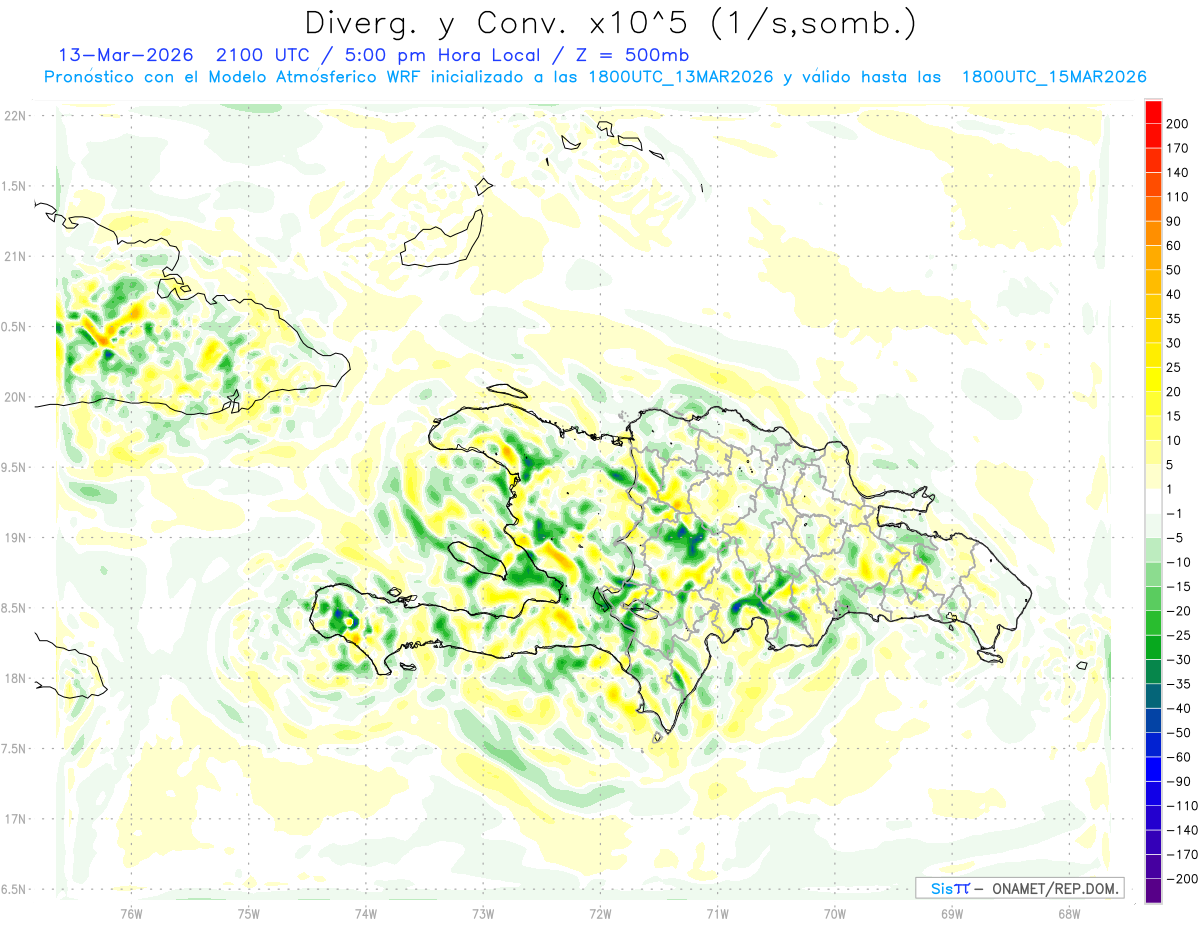Click the '74W' longitude label
The width and height of the screenshot is (1200, 927).
366,914
